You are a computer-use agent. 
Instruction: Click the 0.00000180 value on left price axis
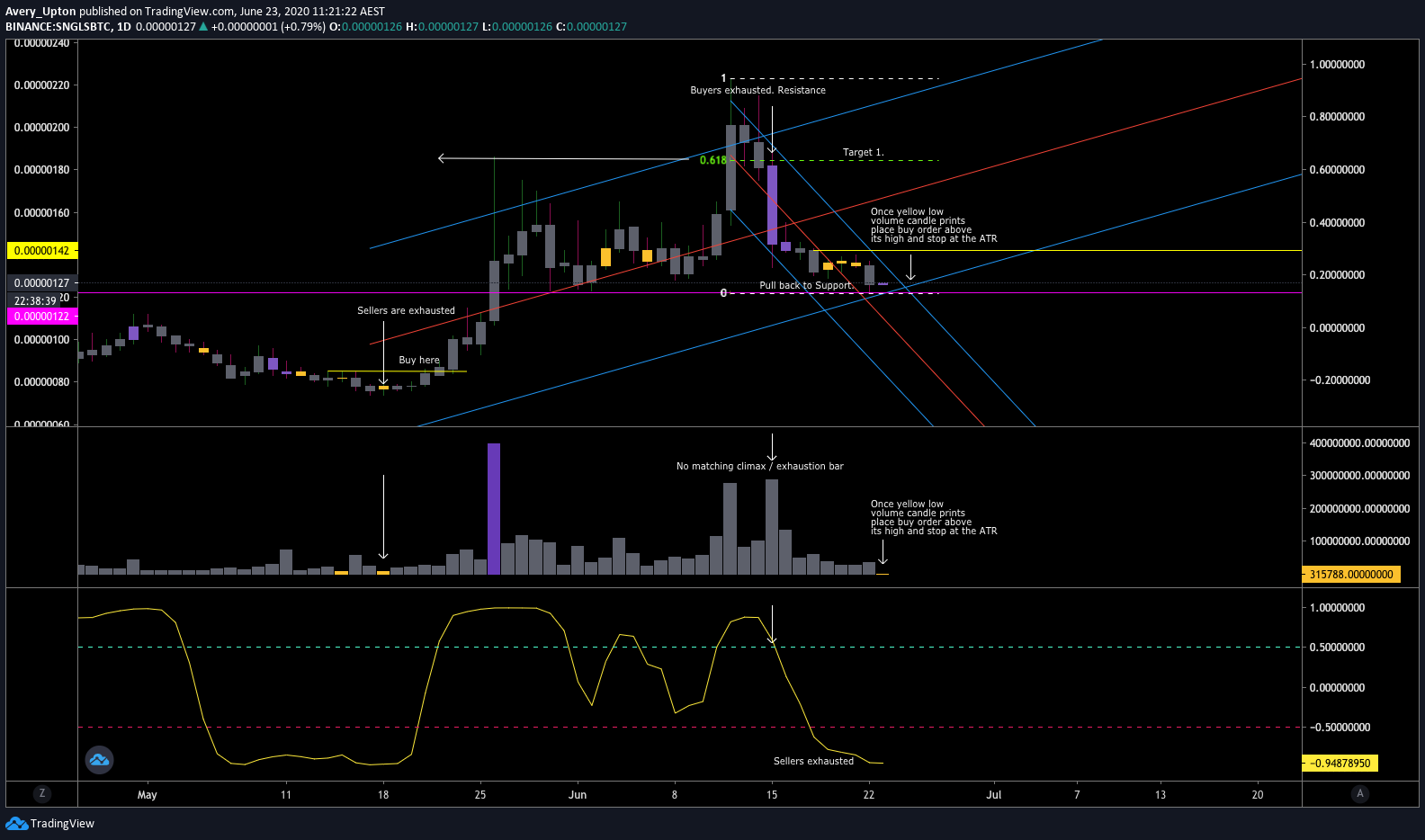point(41,170)
